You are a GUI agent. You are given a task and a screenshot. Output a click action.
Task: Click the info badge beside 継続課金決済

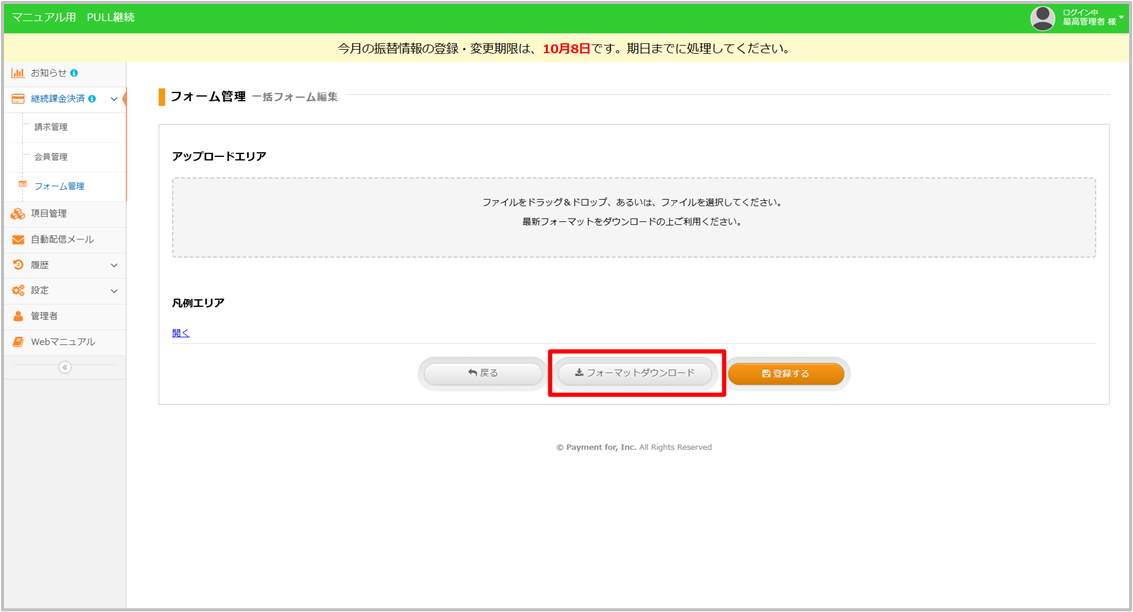92,99
